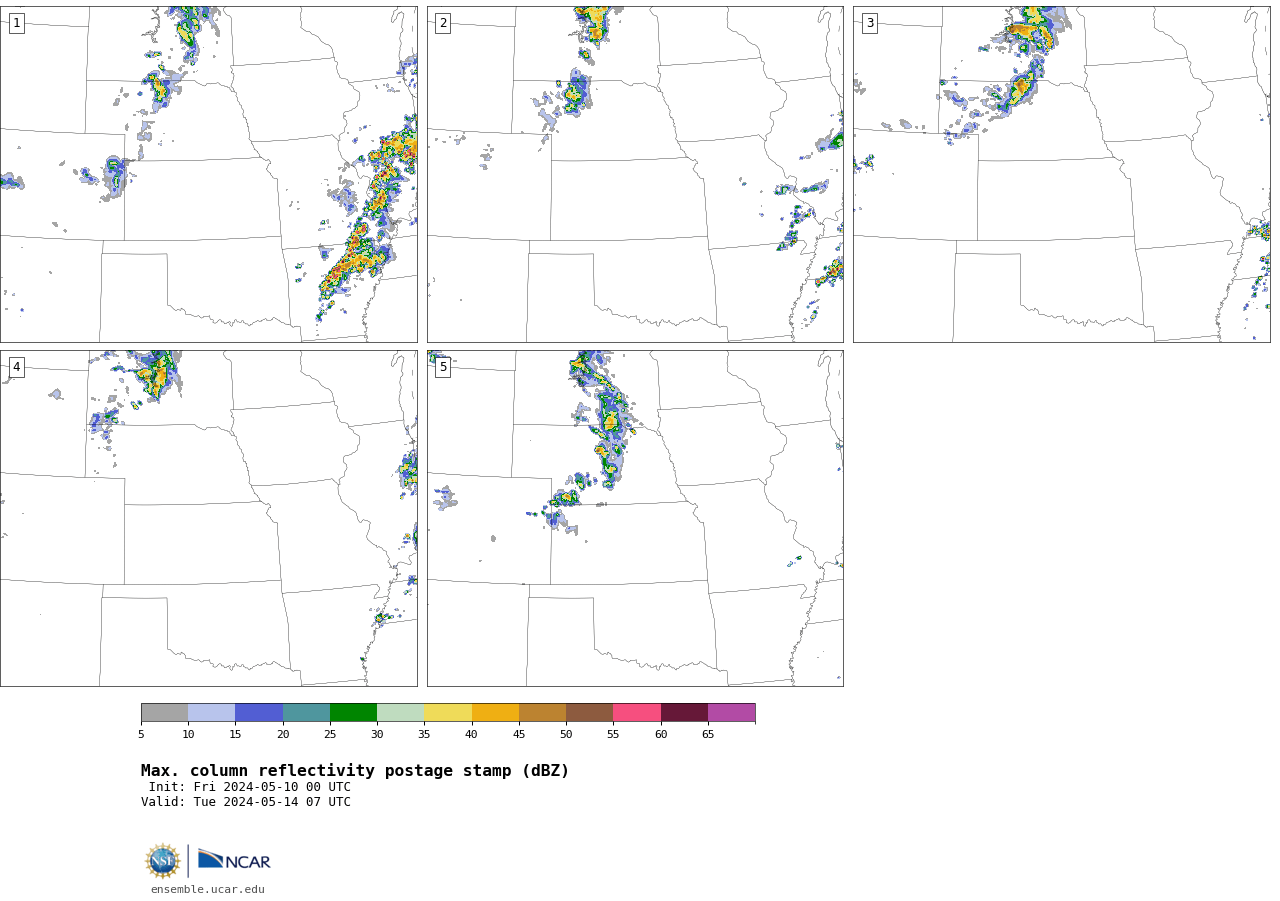Click the NSF logo
Image resolution: width=1280 pixels, height=901 pixels.
[162, 861]
